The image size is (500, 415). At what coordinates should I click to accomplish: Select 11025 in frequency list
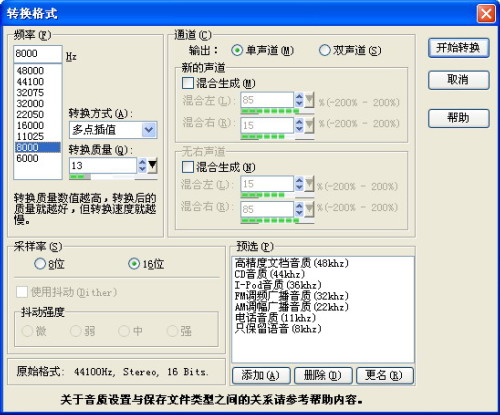[x=38, y=136]
